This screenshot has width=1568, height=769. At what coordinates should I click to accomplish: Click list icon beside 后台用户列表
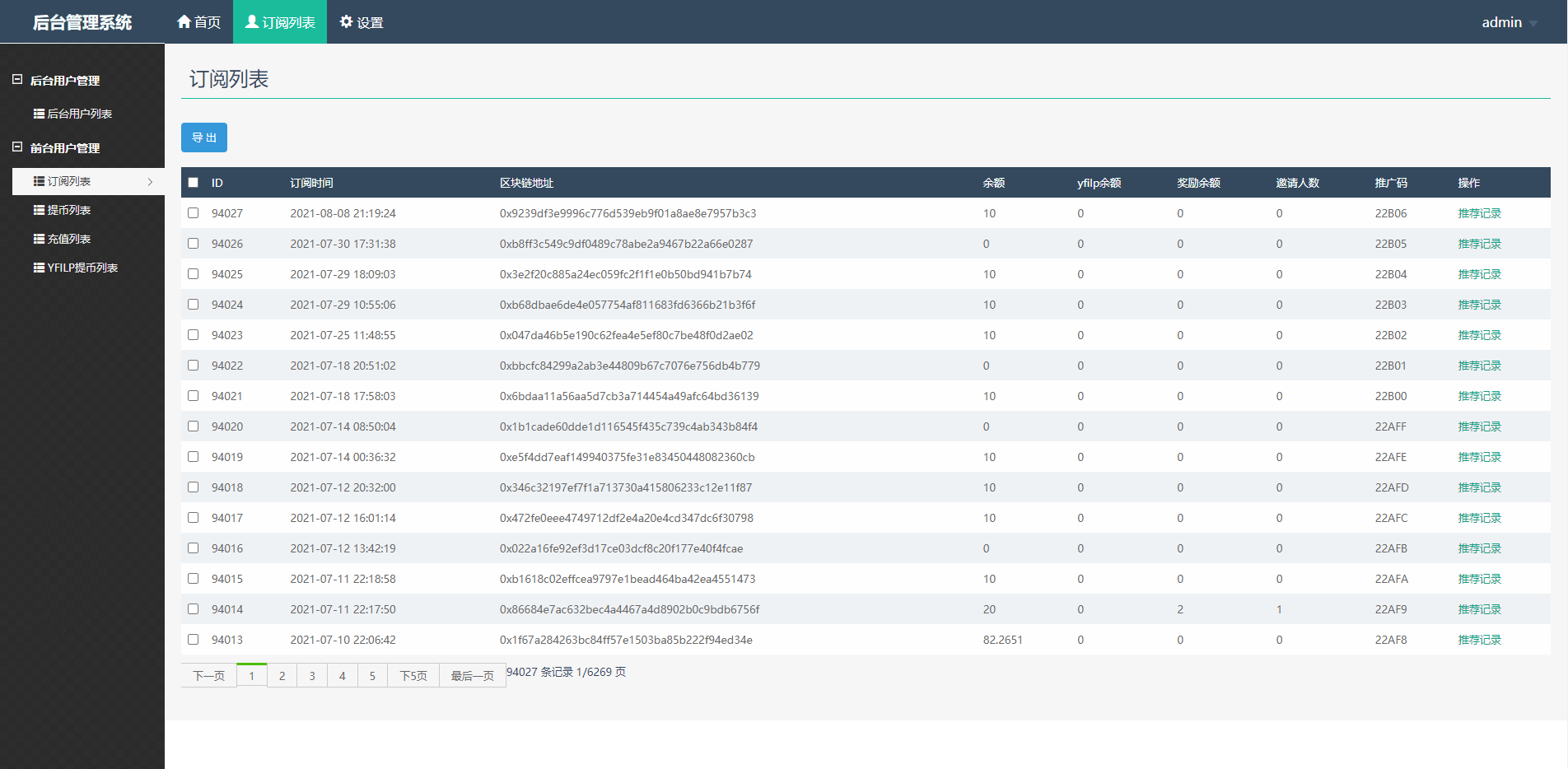point(39,114)
